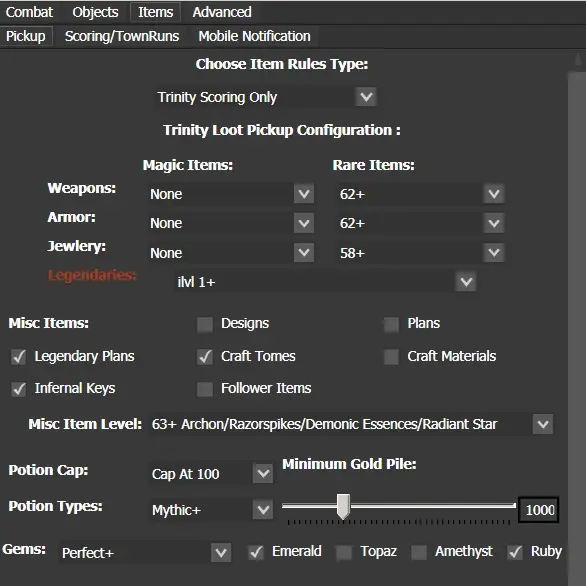Click the gold pile value field showing 1000

[x=539, y=510]
